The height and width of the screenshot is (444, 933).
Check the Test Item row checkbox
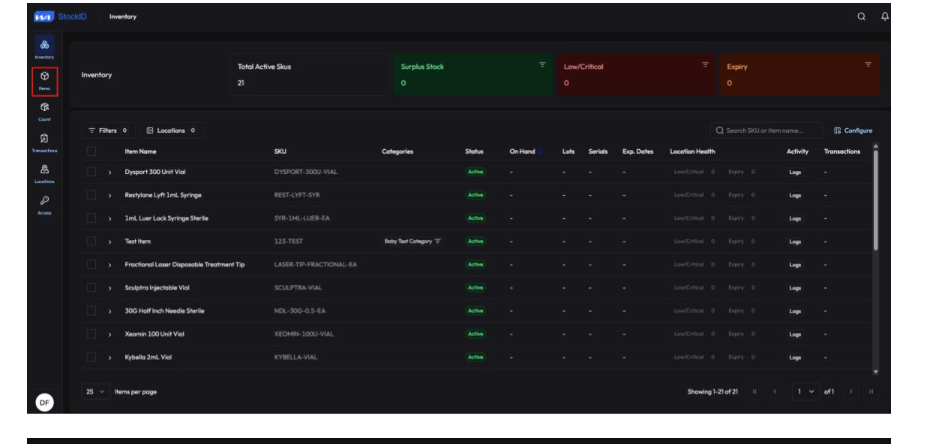point(91,241)
